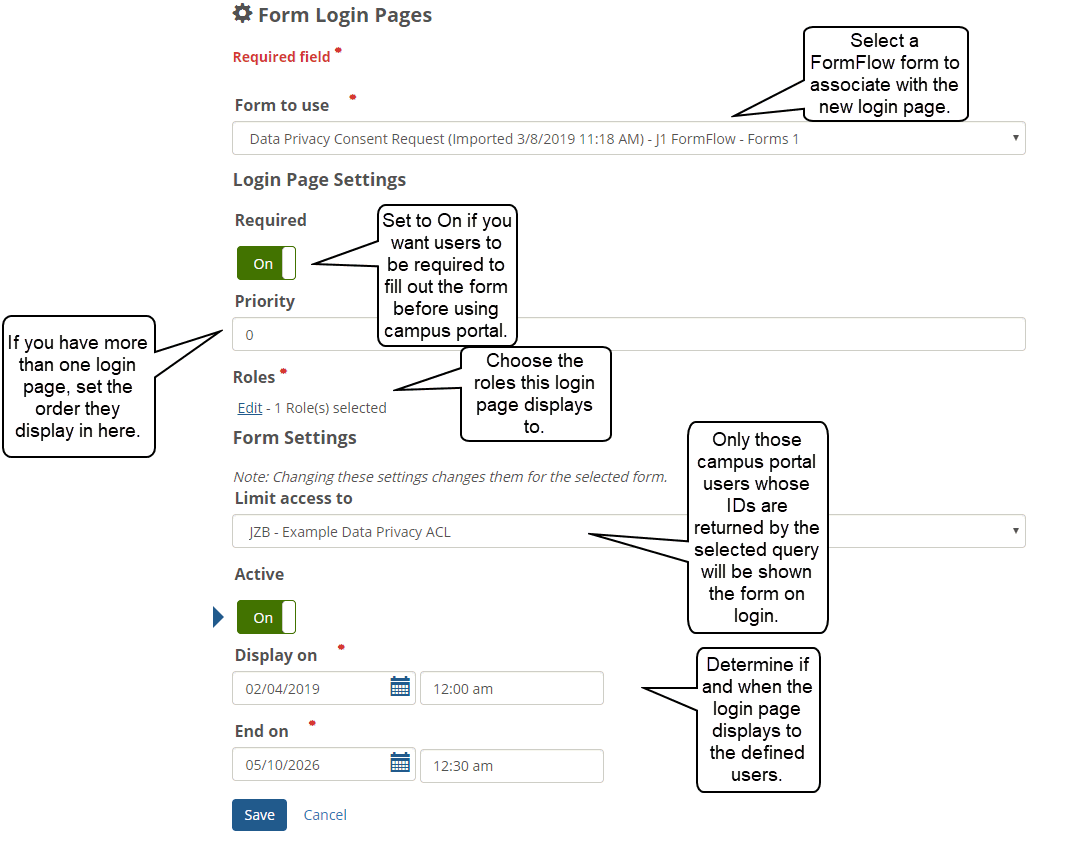Screen dimensions: 1078x842
Task: Toggle off the Active switch
Action: tap(265, 616)
